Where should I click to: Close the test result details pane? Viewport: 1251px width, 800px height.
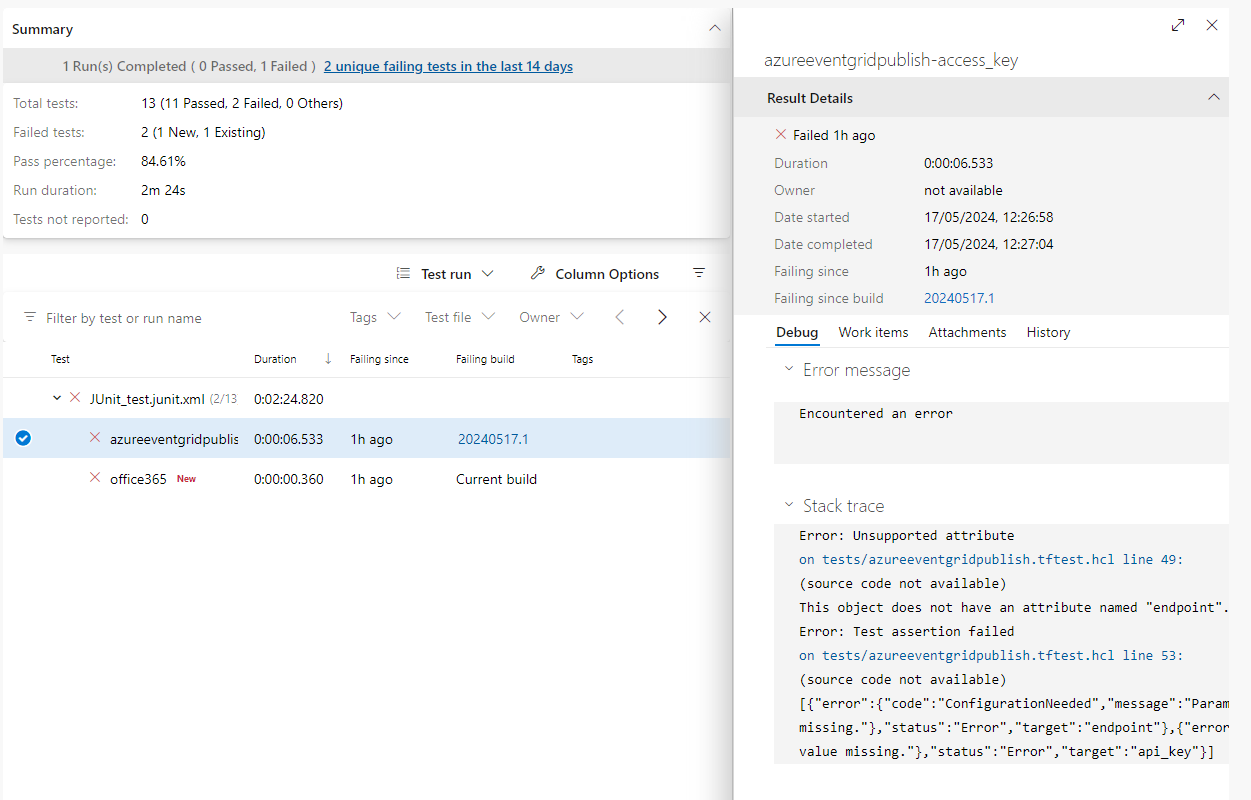tap(1212, 25)
